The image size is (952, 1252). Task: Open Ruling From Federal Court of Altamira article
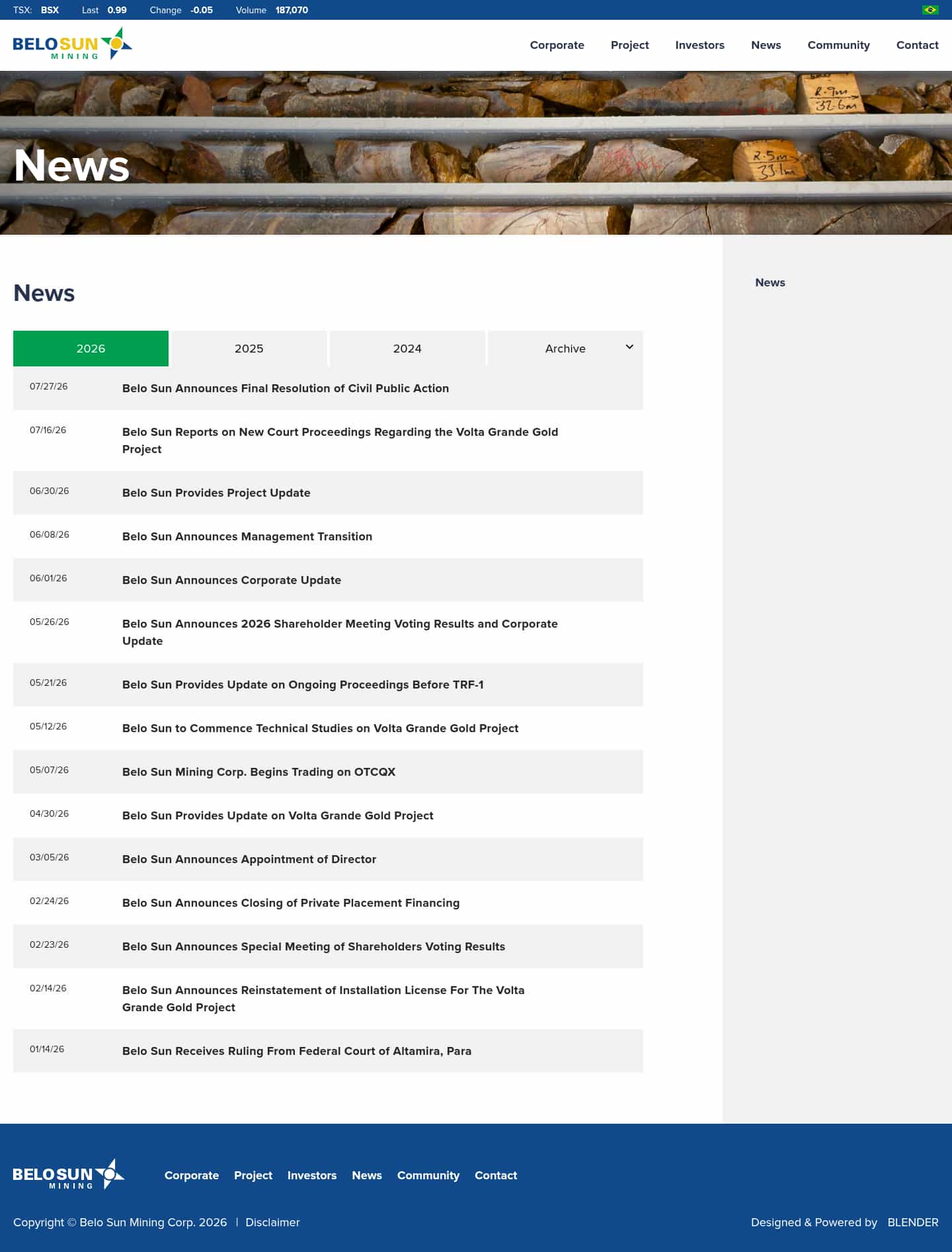point(297,1051)
